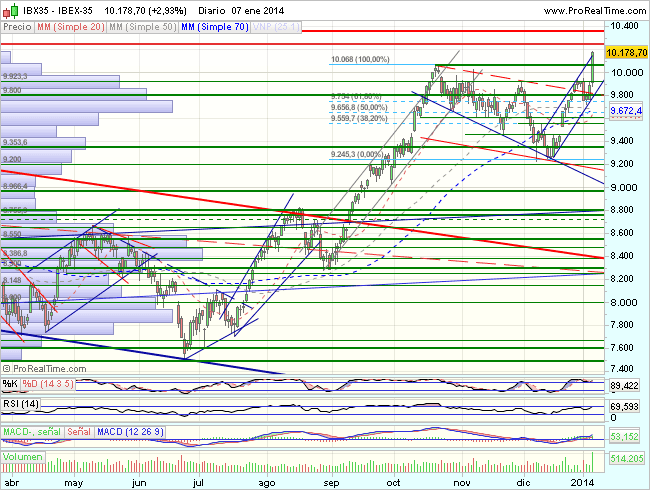This screenshot has width=650, height=490.
Task: Select the %K stochastic label
Action: tap(10, 383)
